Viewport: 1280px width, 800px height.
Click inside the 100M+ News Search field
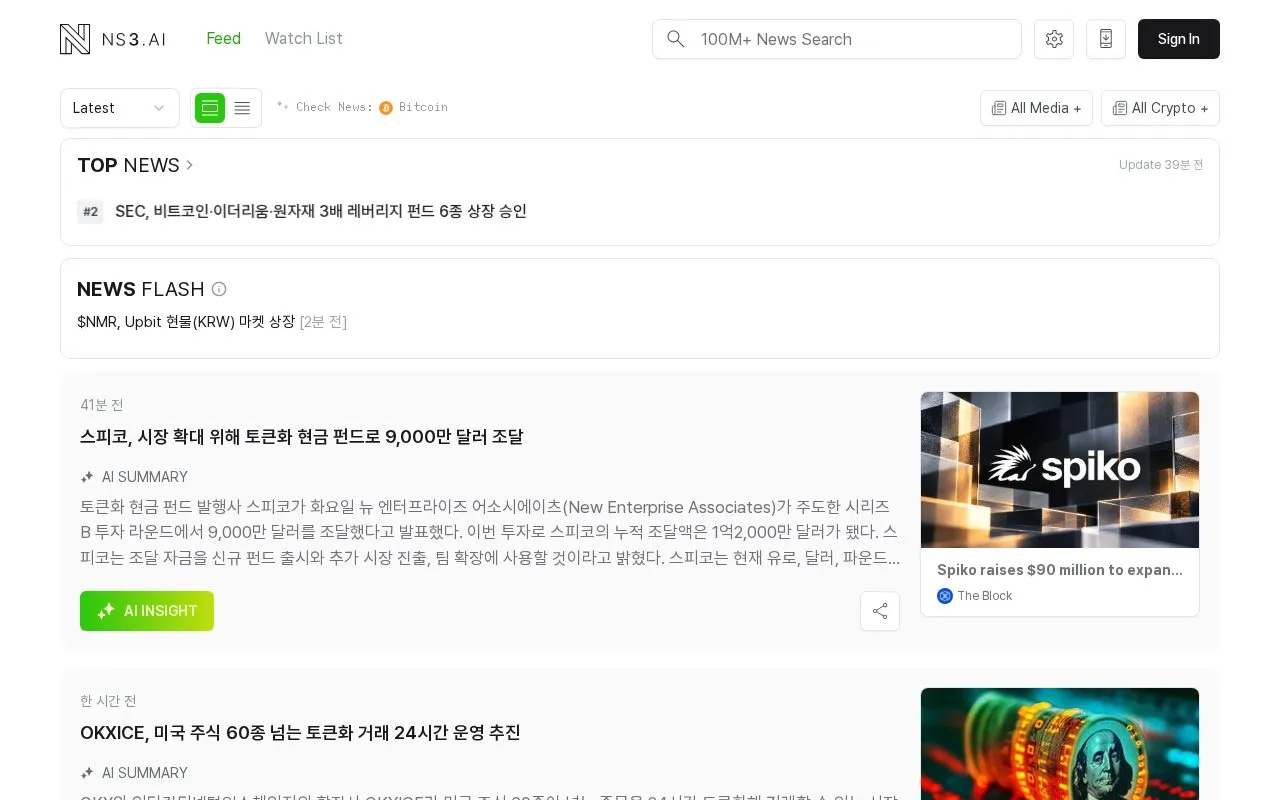click(837, 39)
